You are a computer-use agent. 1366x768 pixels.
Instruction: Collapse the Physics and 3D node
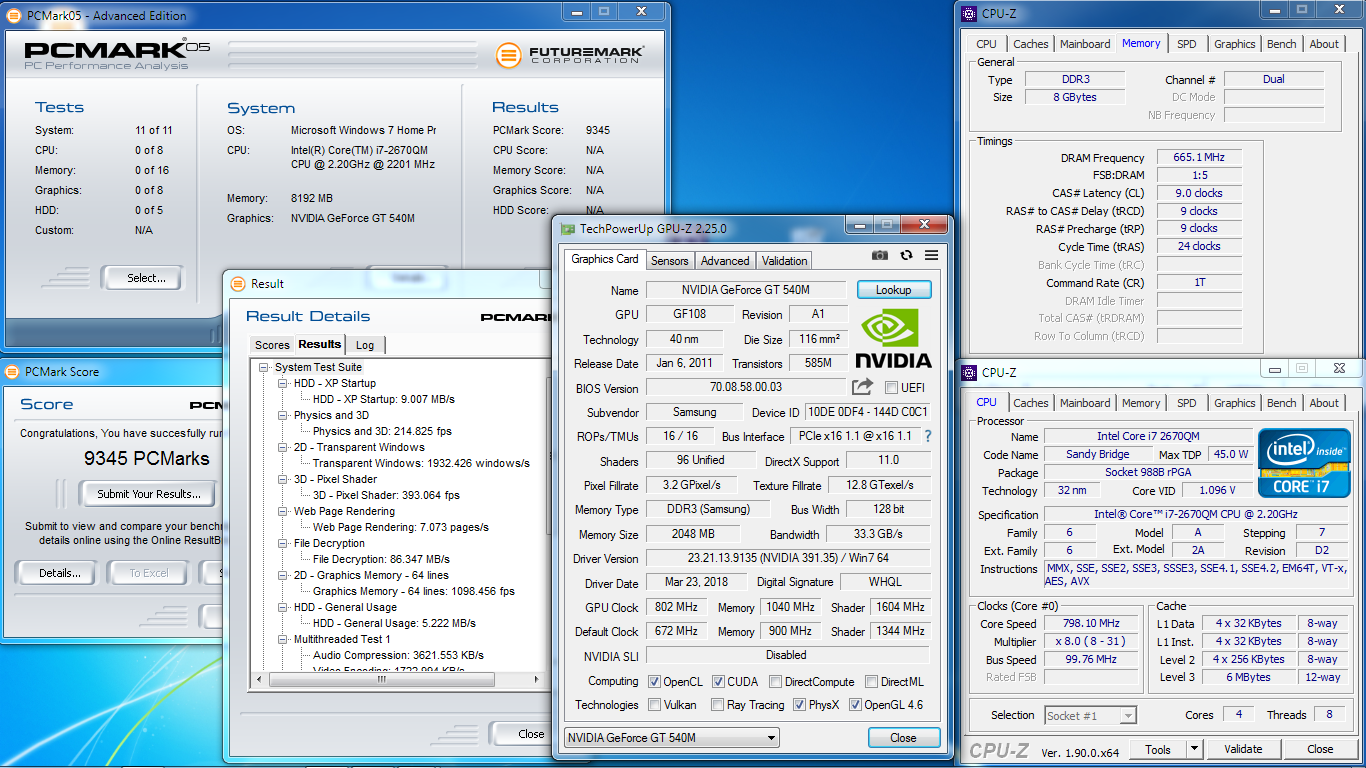click(283, 416)
